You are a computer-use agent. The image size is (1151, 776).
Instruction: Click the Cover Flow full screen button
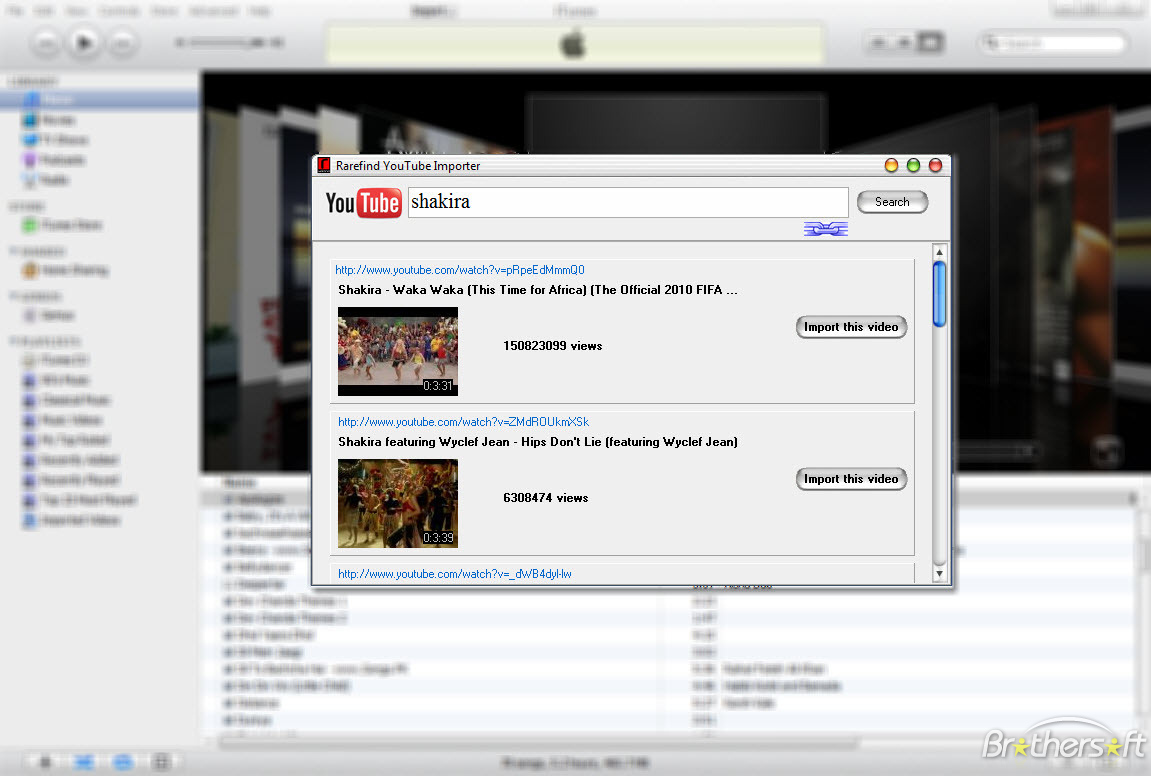(1105, 450)
